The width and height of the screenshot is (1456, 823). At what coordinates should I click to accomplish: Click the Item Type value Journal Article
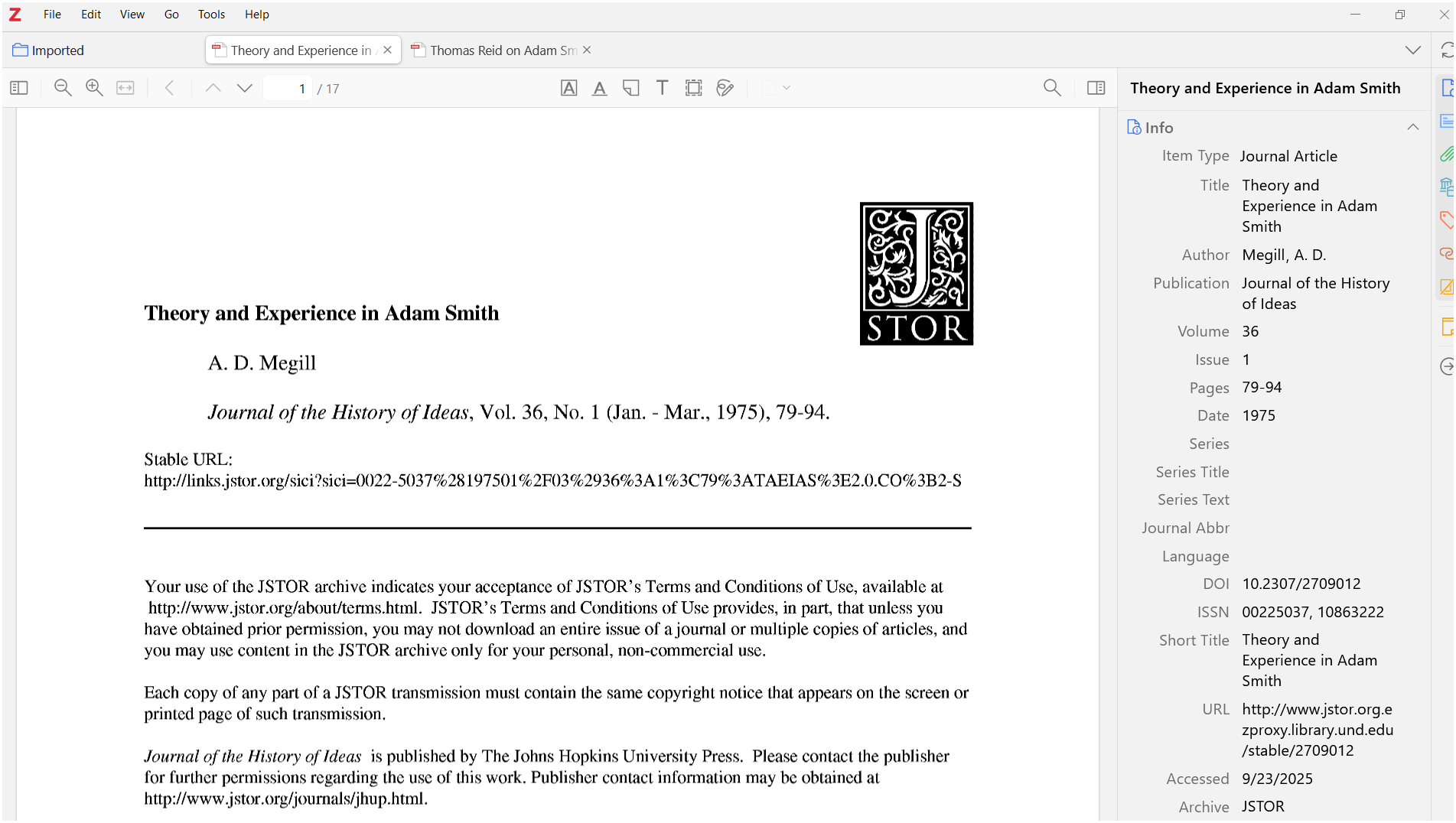[x=1288, y=156]
